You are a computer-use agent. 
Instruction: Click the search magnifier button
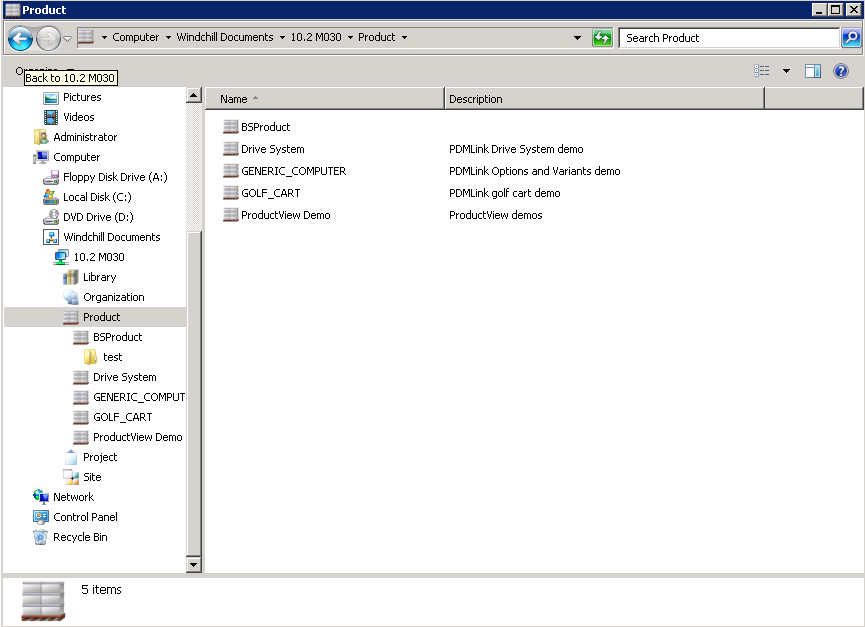(851, 38)
